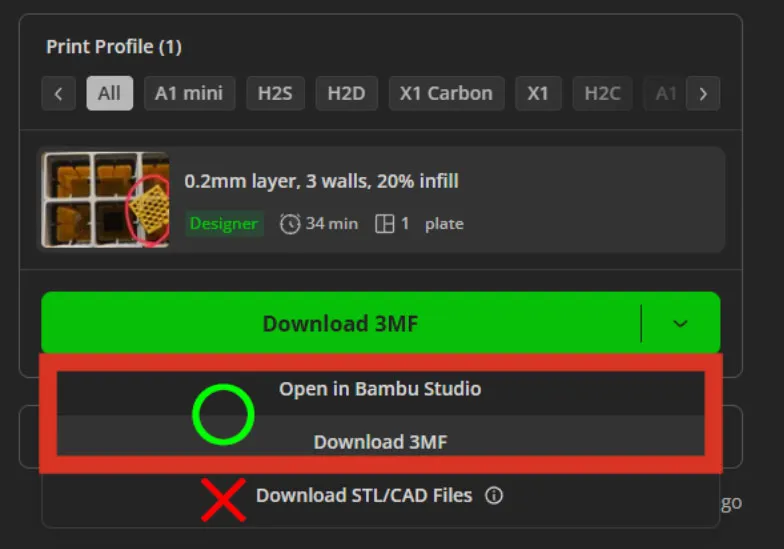Filter profiles by A1 mini
The width and height of the screenshot is (784, 549).
pos(190,94)
